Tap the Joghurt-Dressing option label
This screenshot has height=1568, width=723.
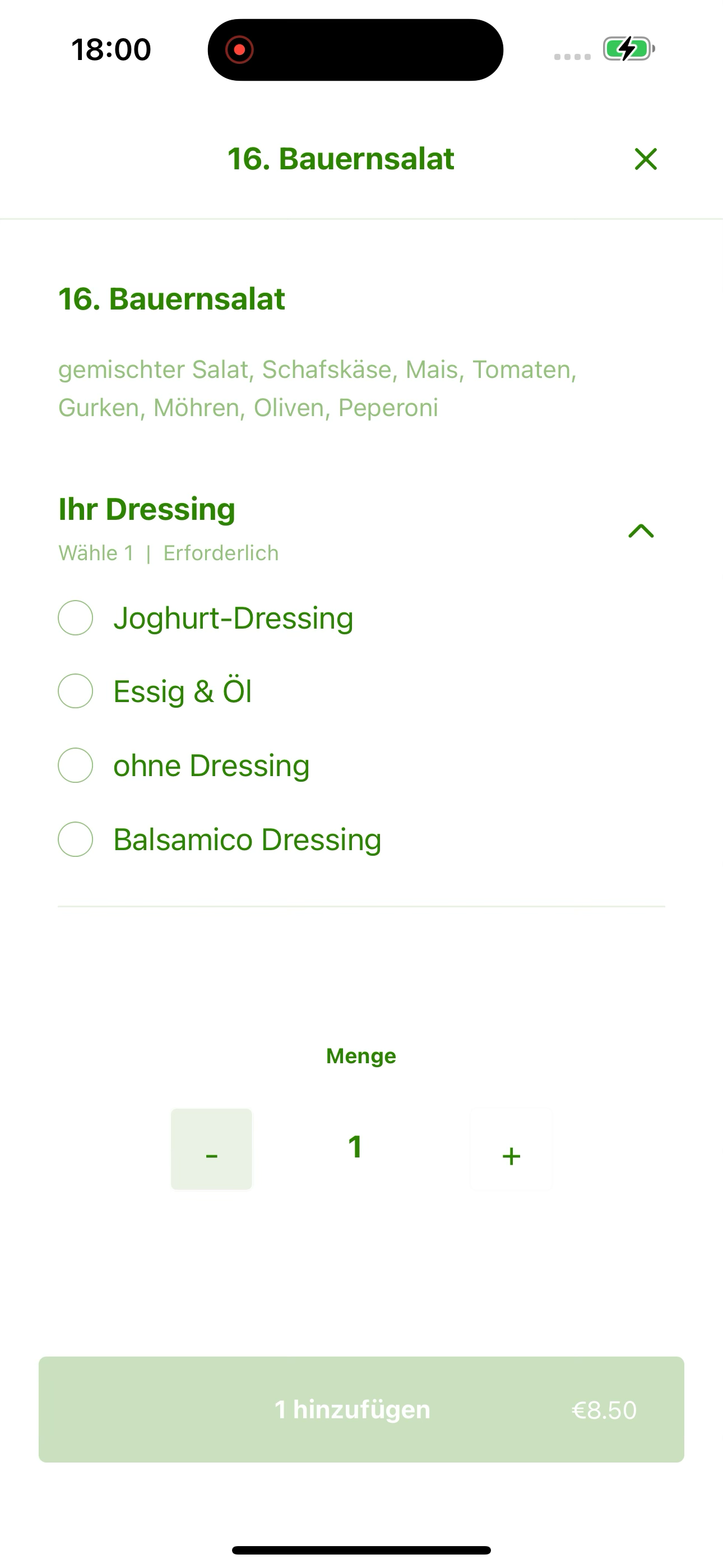(x=233, y=619)
